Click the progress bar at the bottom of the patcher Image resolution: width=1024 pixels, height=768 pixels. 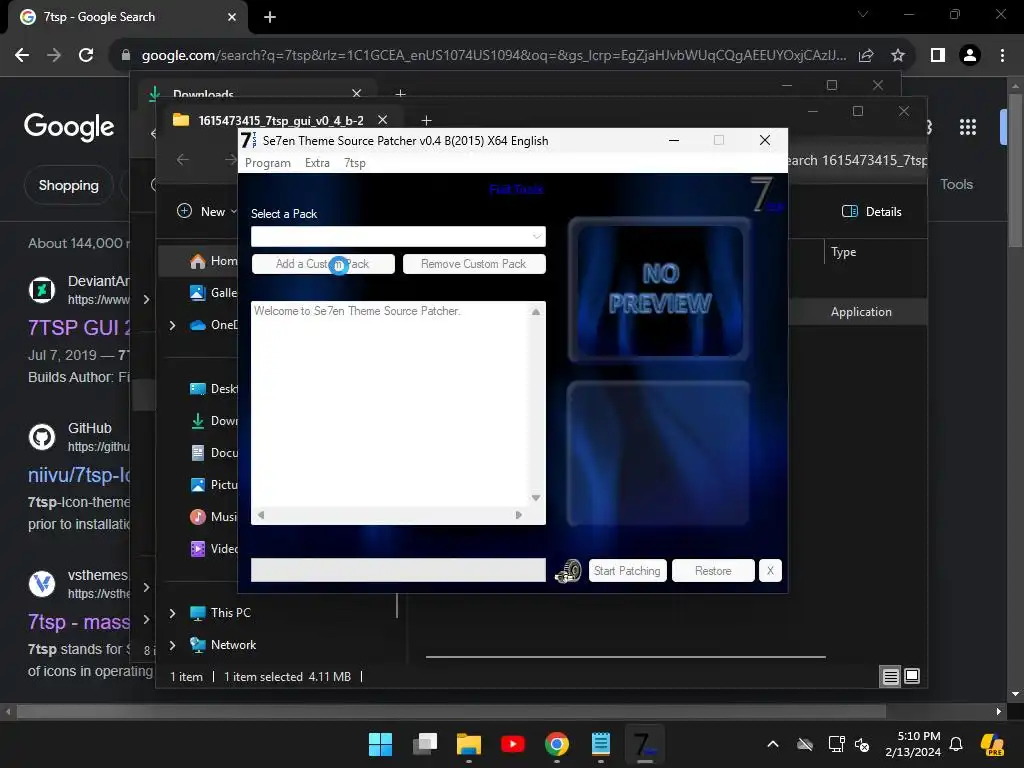click(398, 570)
